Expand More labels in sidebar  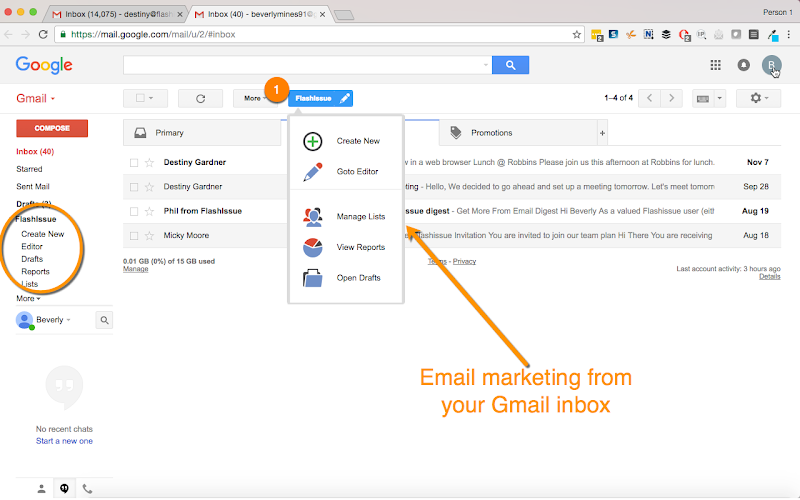coord(28,298)
